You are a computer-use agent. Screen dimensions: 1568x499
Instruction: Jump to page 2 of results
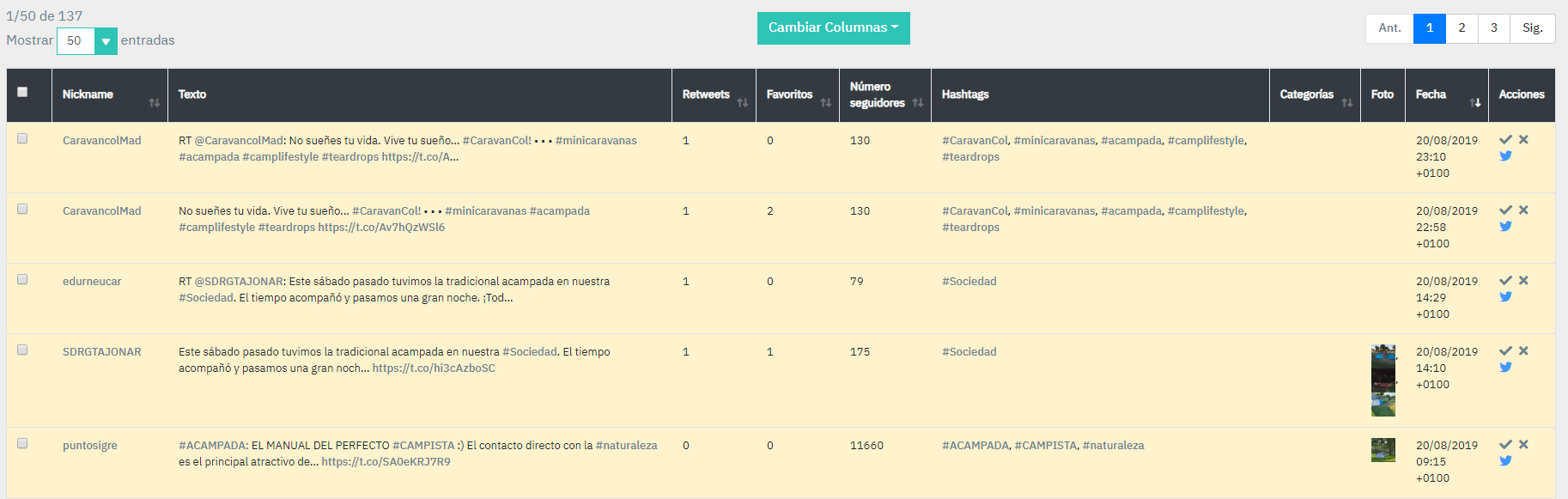pyautogui.click(x=1462, y=28)
